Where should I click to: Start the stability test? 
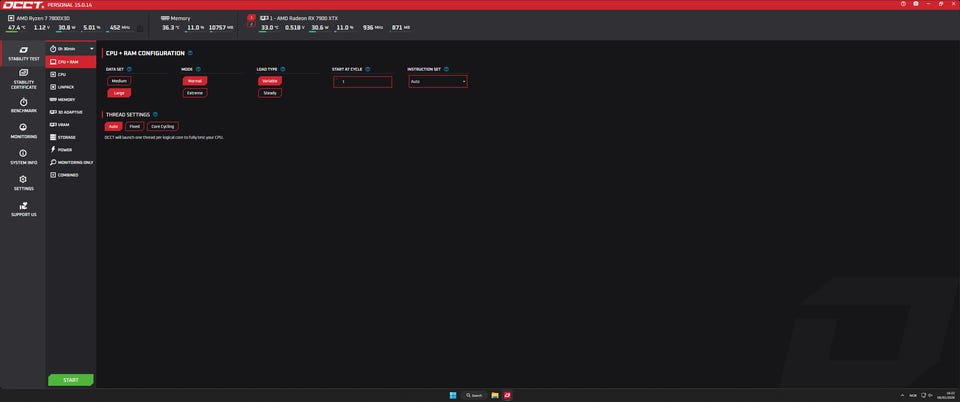pos(71,380)
